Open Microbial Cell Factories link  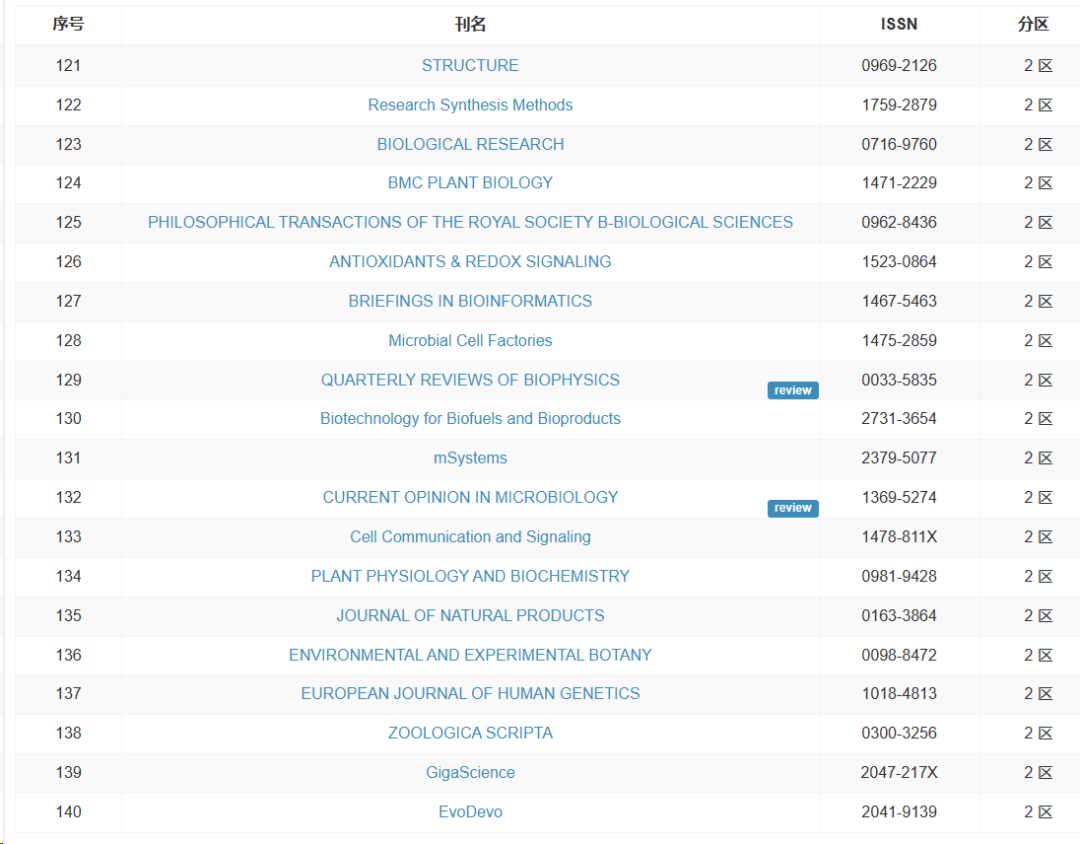point(470,340)
